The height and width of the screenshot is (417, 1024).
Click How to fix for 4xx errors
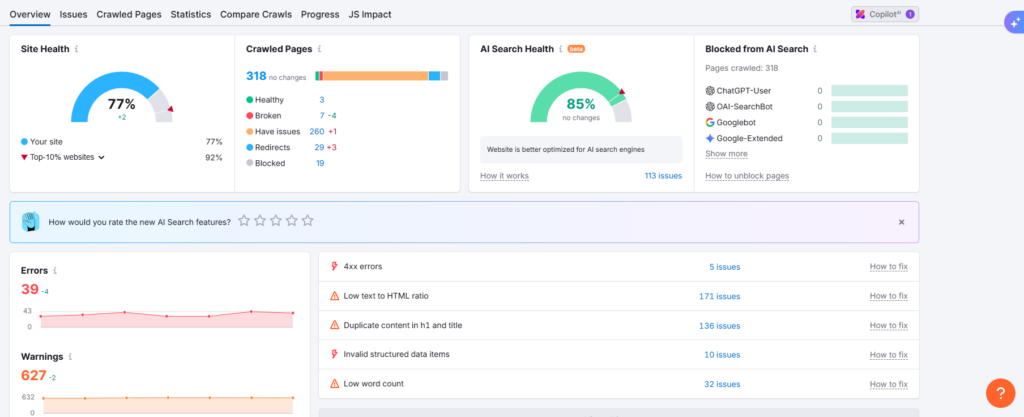[x=888, y=267]
